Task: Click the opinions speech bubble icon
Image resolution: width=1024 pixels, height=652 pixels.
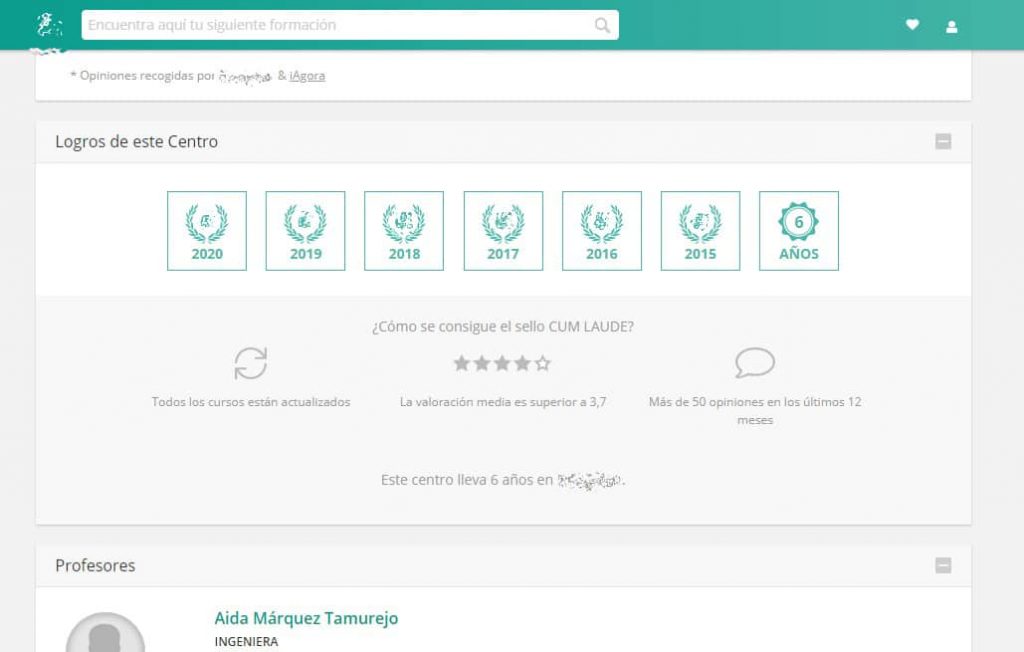Action: [754, 363]
